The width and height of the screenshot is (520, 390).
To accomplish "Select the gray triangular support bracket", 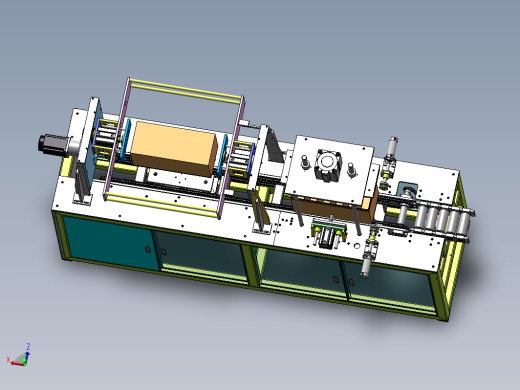I will [275, 146].
